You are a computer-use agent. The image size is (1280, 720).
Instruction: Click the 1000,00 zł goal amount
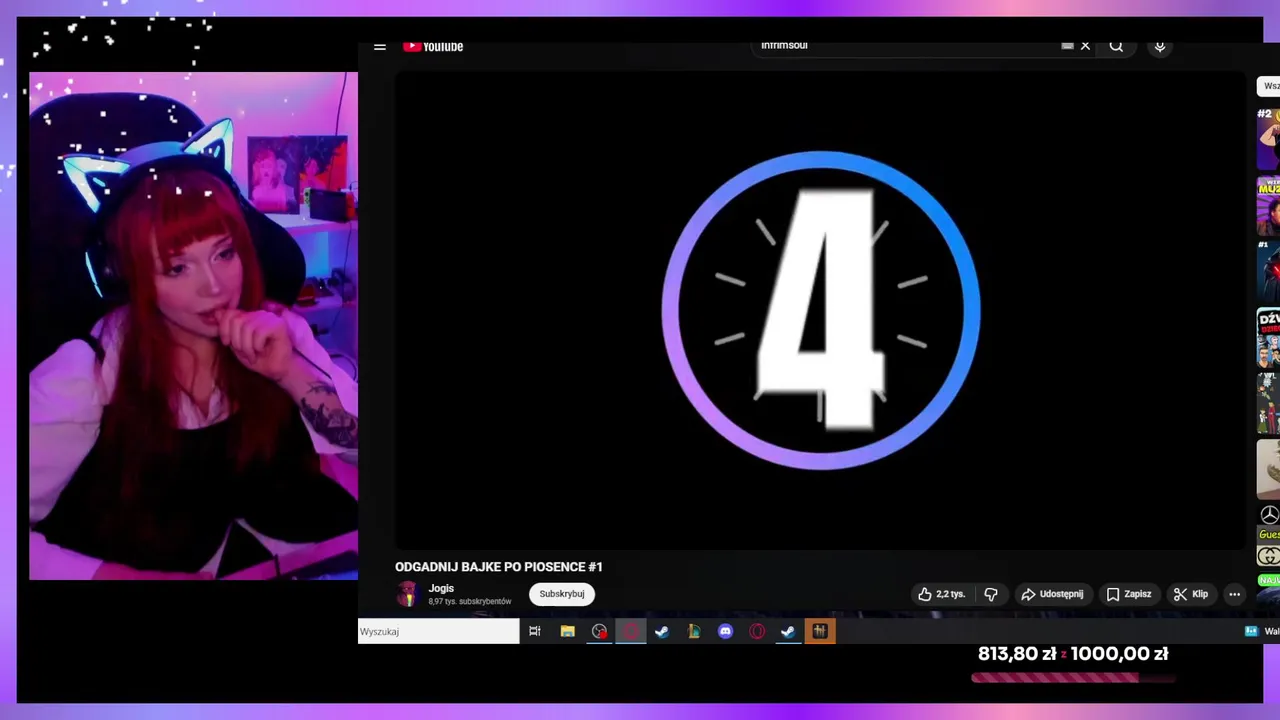[1119, 654]
